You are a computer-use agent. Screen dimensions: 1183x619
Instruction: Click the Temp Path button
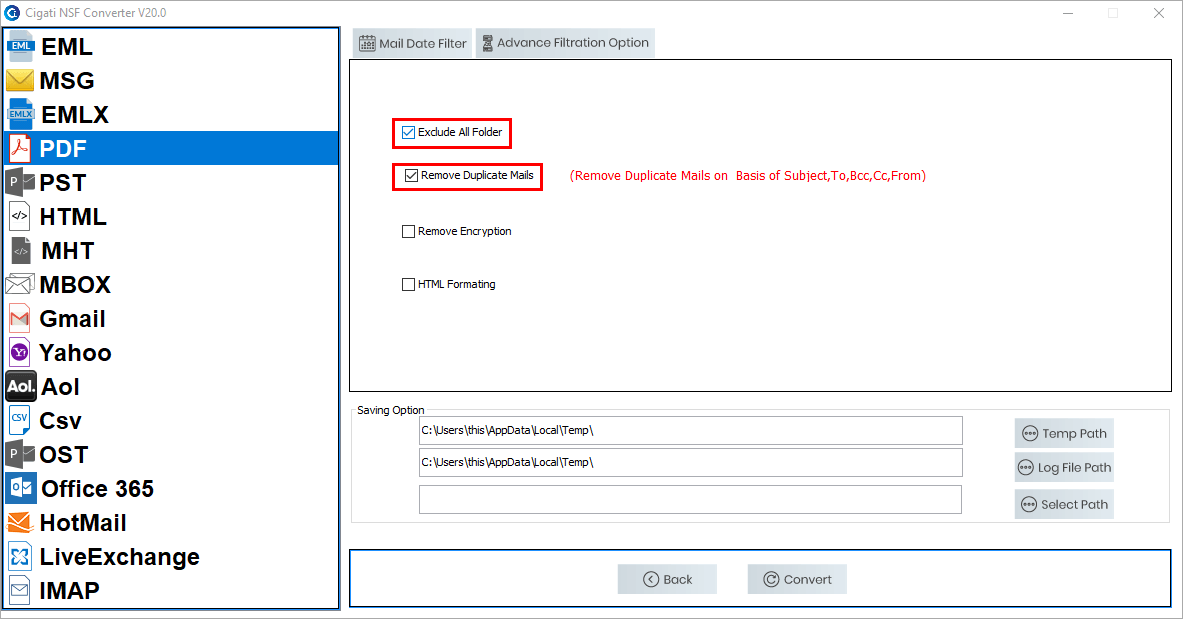[x=1064, y=433]
